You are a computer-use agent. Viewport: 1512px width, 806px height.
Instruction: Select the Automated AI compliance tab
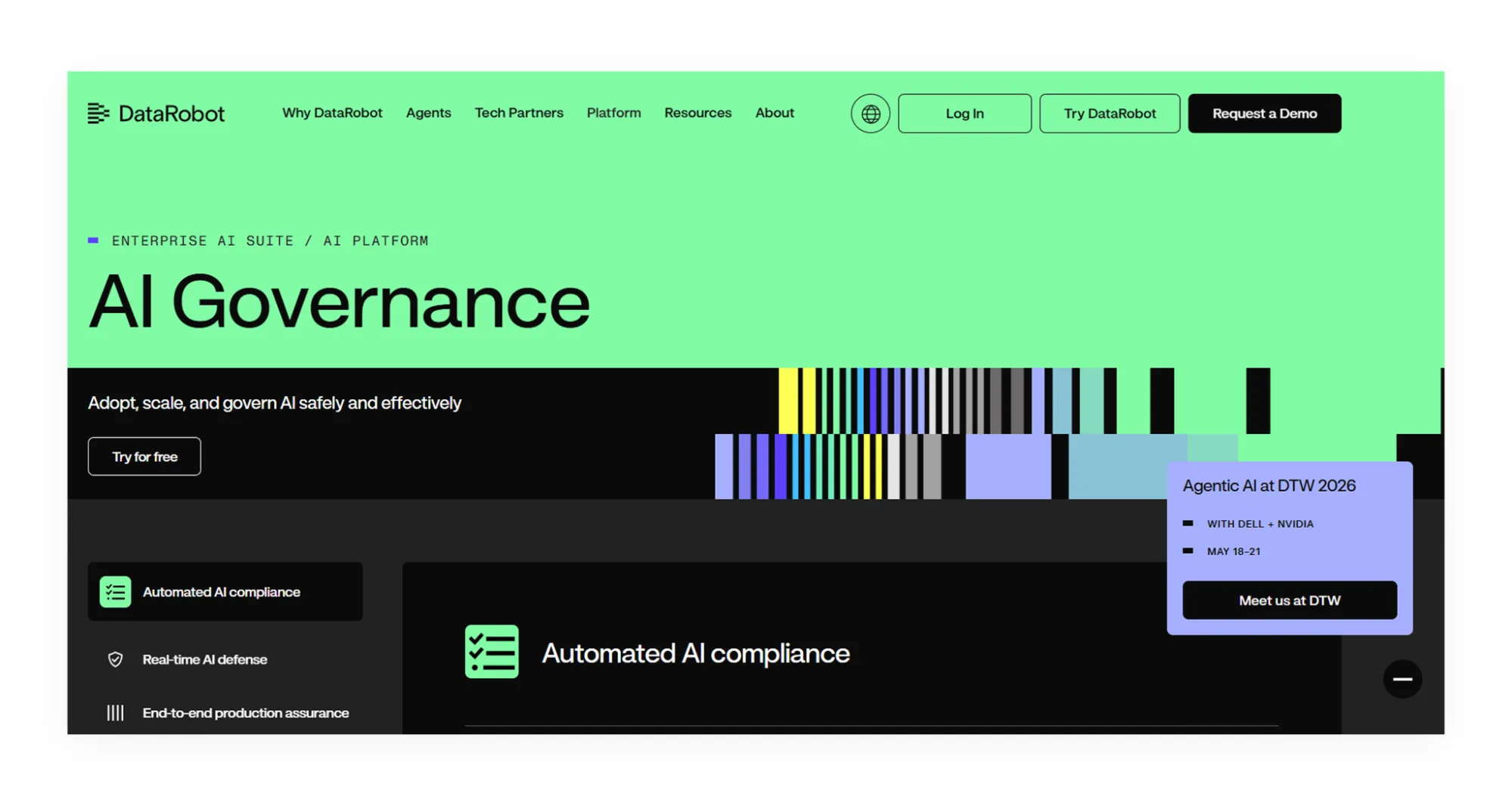(225, 592)
